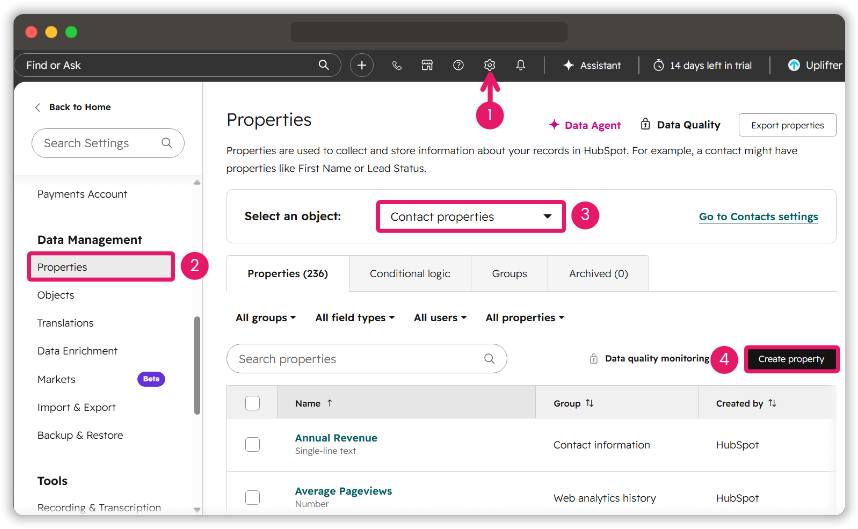Image resolution: width=858 pixels, height=529 pixels.
Task: Check the Annual Revenue row checkbox
Action: coord(252,444)
